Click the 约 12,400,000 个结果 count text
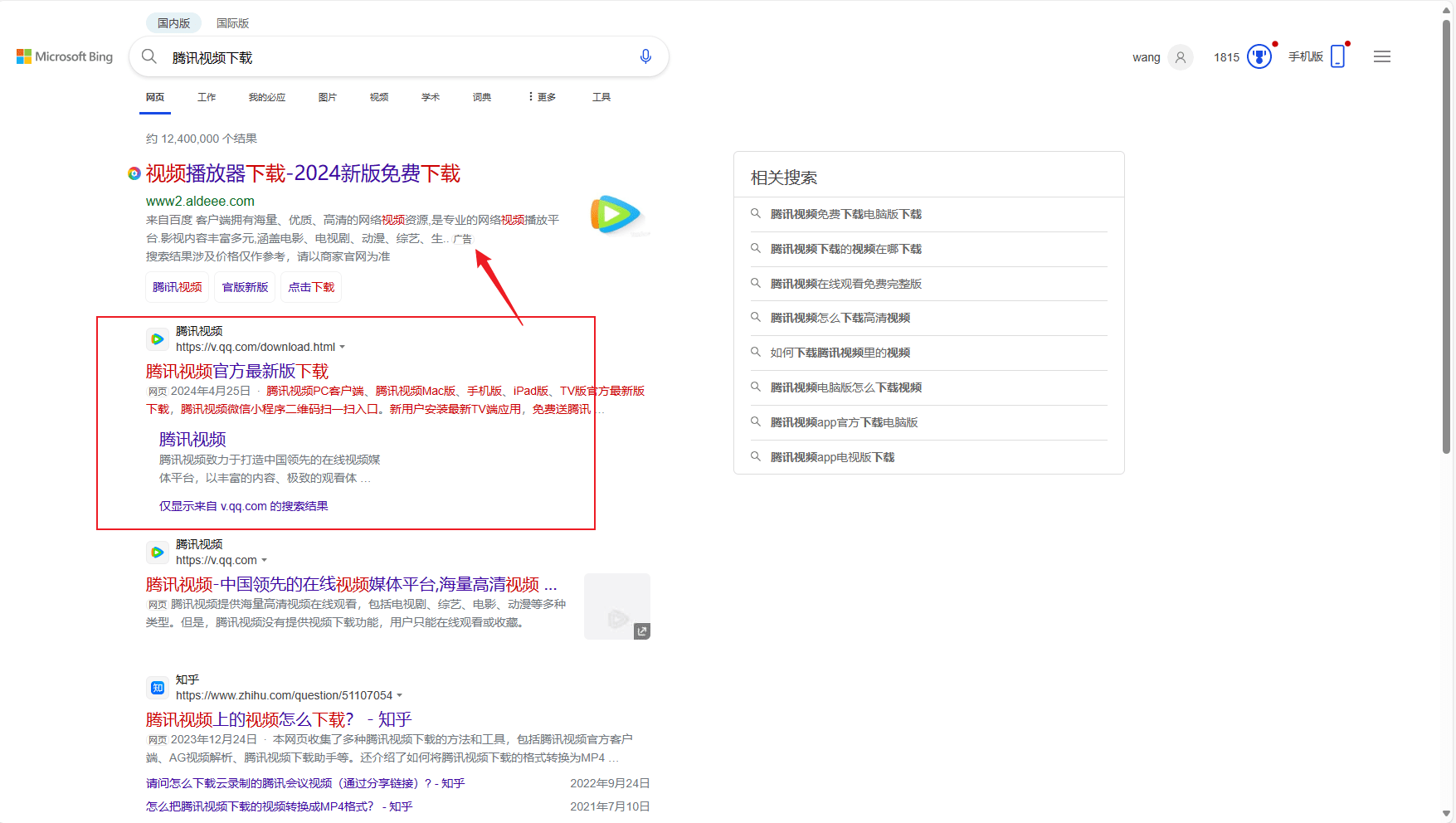Image resolution: width=1456 pixels, height=823 pixels. [x=202, y=139]
